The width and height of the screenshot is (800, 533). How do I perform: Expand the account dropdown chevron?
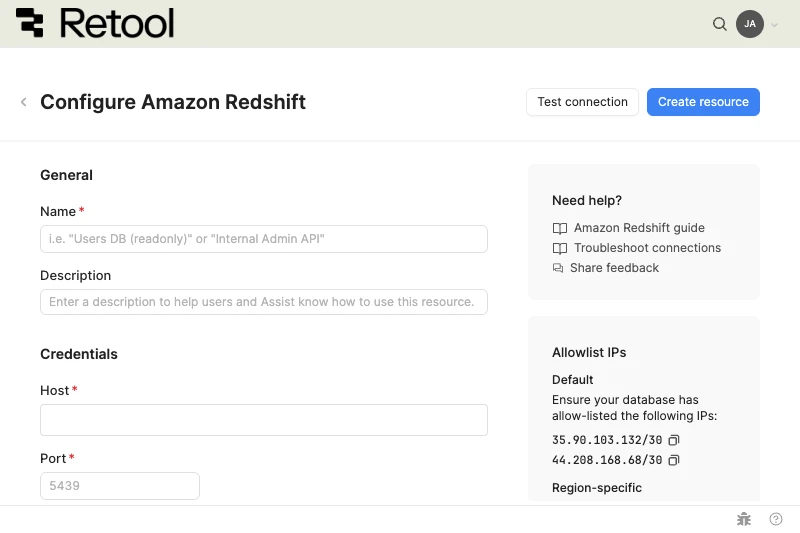tap(774, 24)
